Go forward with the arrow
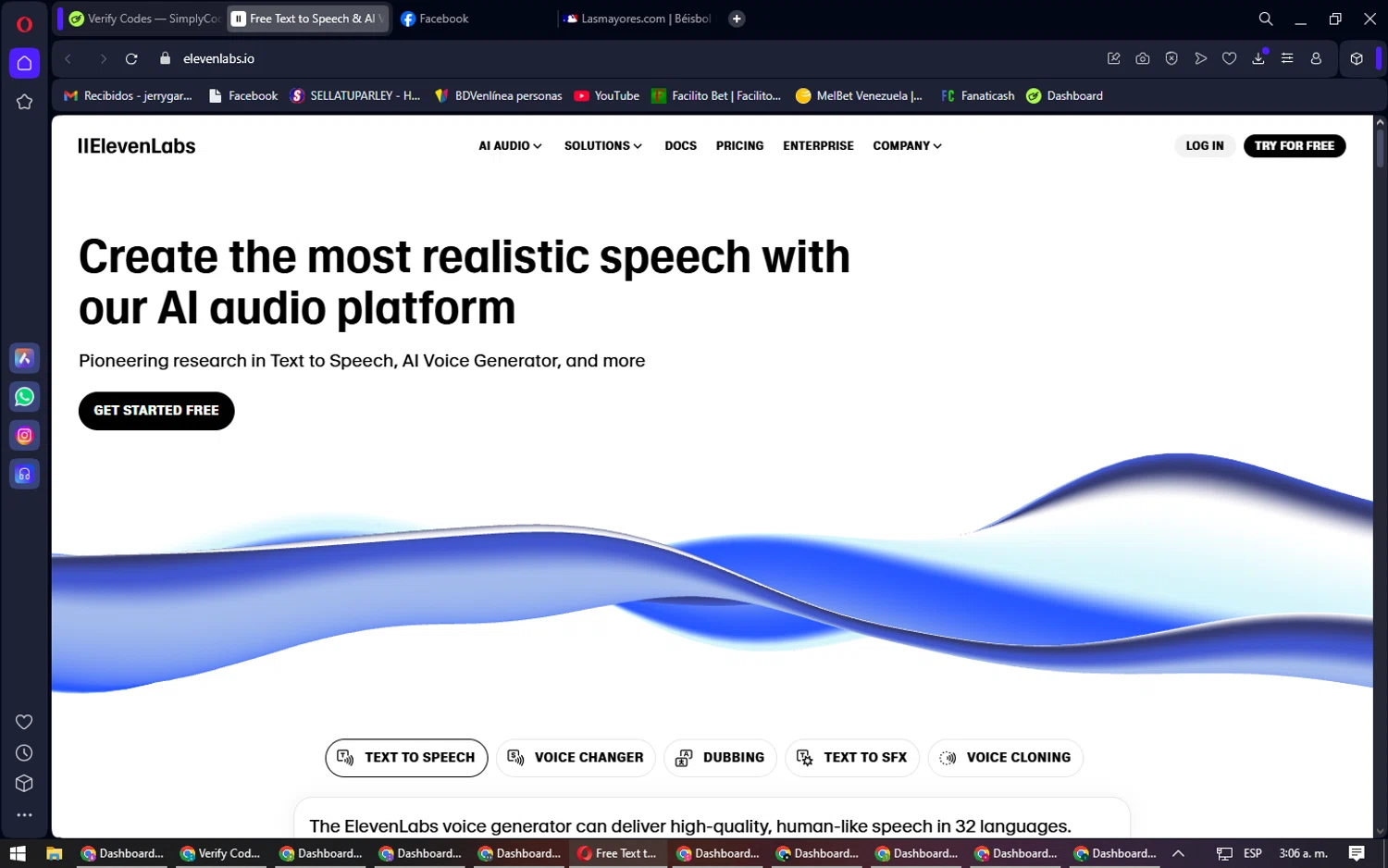The image size is (1388, 868). tap(103, 58)
